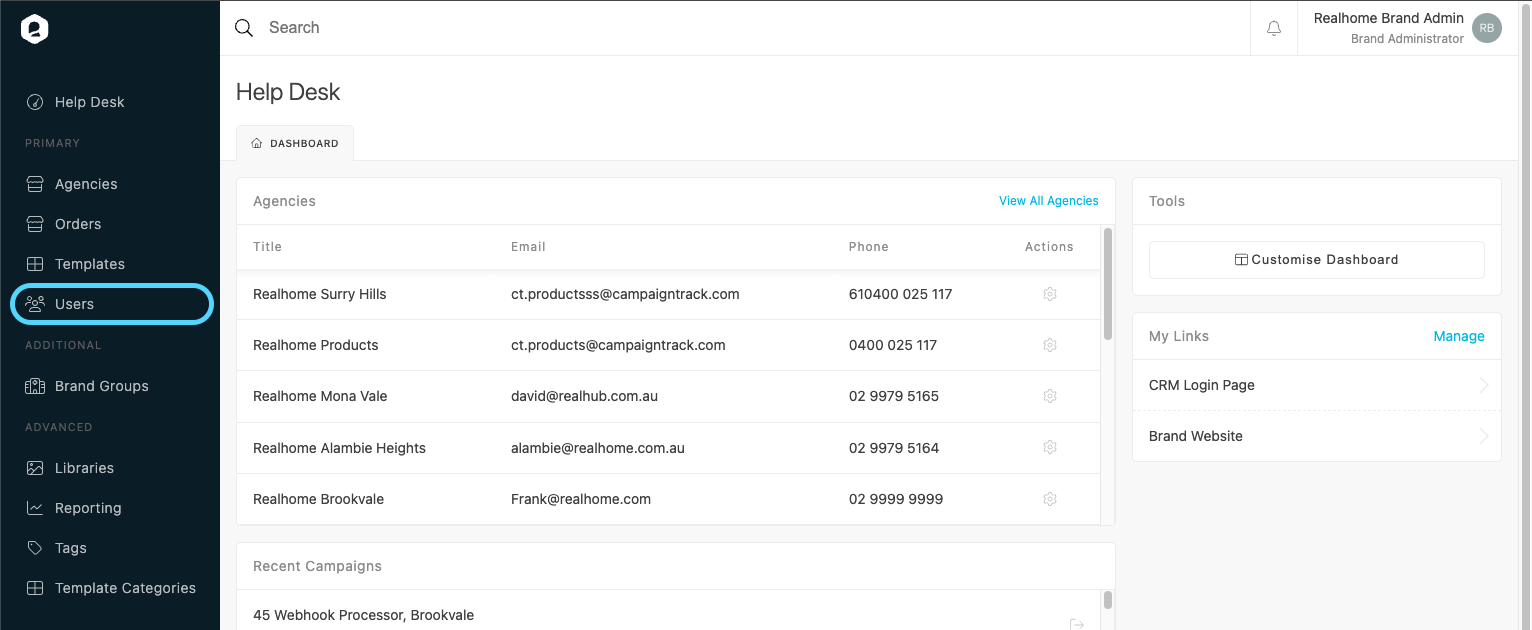The width and height of the screenshot is (1532, 630).
Task: Select the Realhome Alambie Heights title
Action: (339, 448)
